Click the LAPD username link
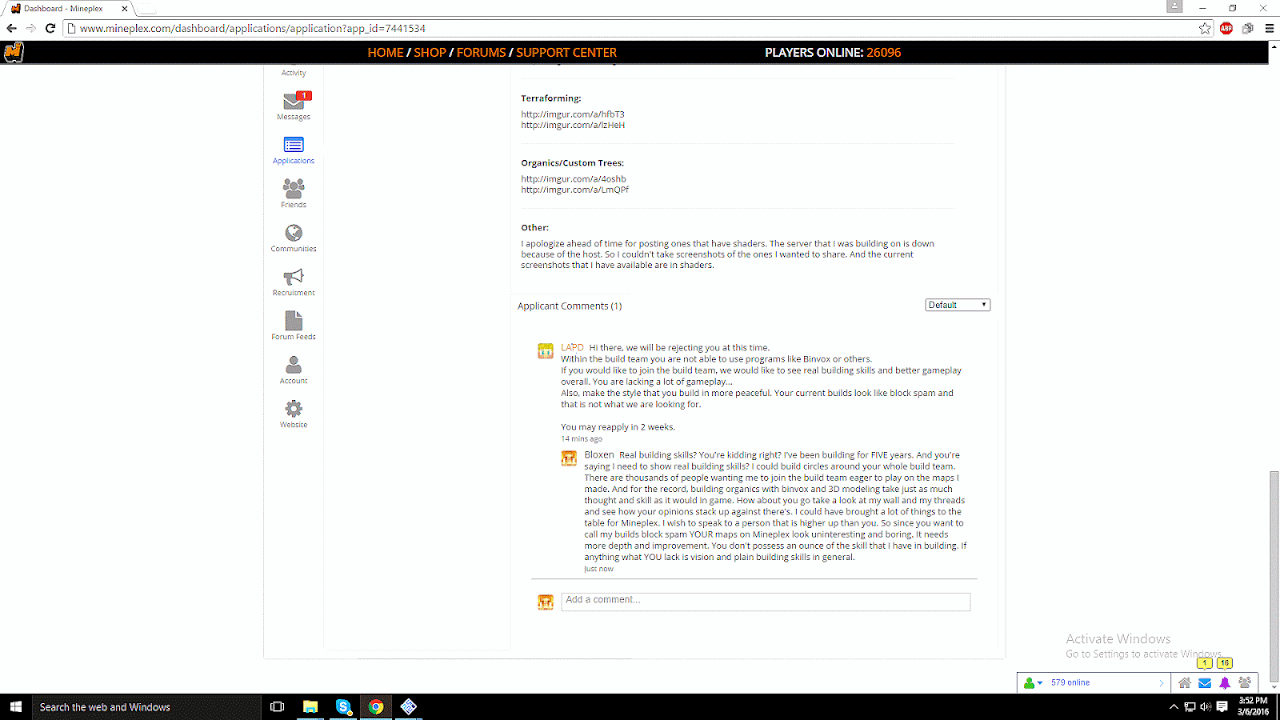This screenshot has height=720, width=1280. tap(572, 348)
